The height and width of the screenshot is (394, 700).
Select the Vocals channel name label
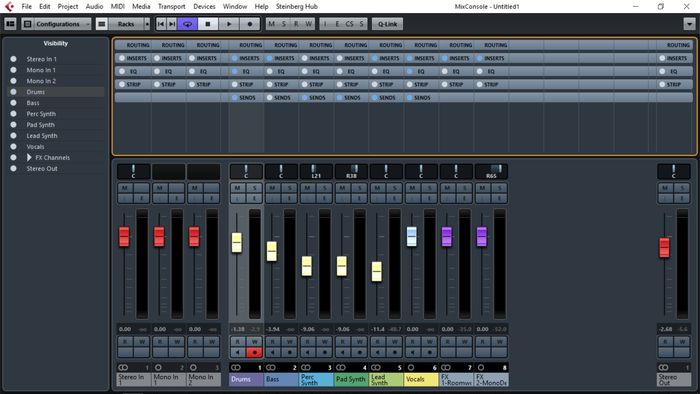(x=421, y=379)
